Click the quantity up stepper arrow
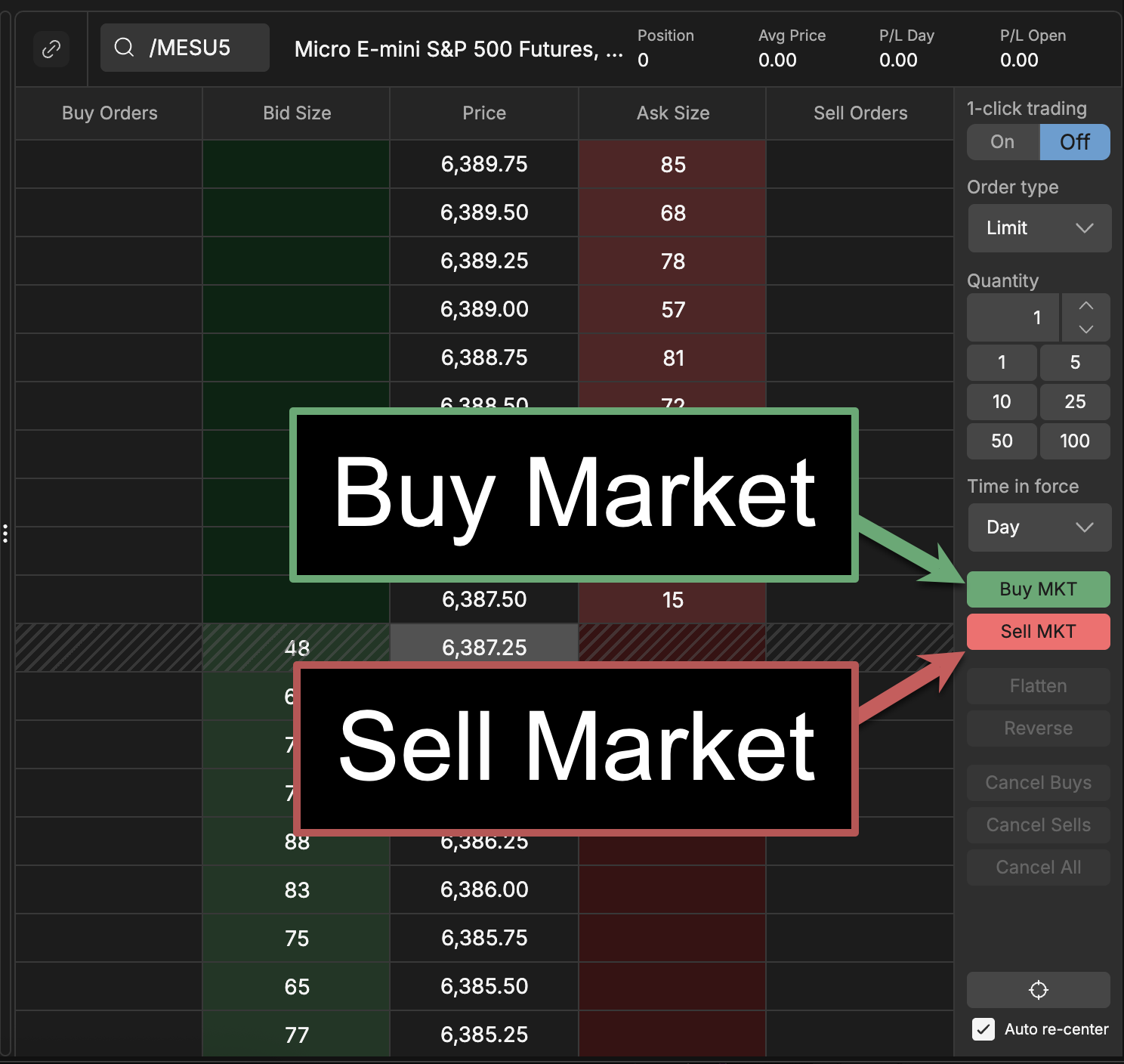Screen dimensions: 1124x1064 [1086, 305]
